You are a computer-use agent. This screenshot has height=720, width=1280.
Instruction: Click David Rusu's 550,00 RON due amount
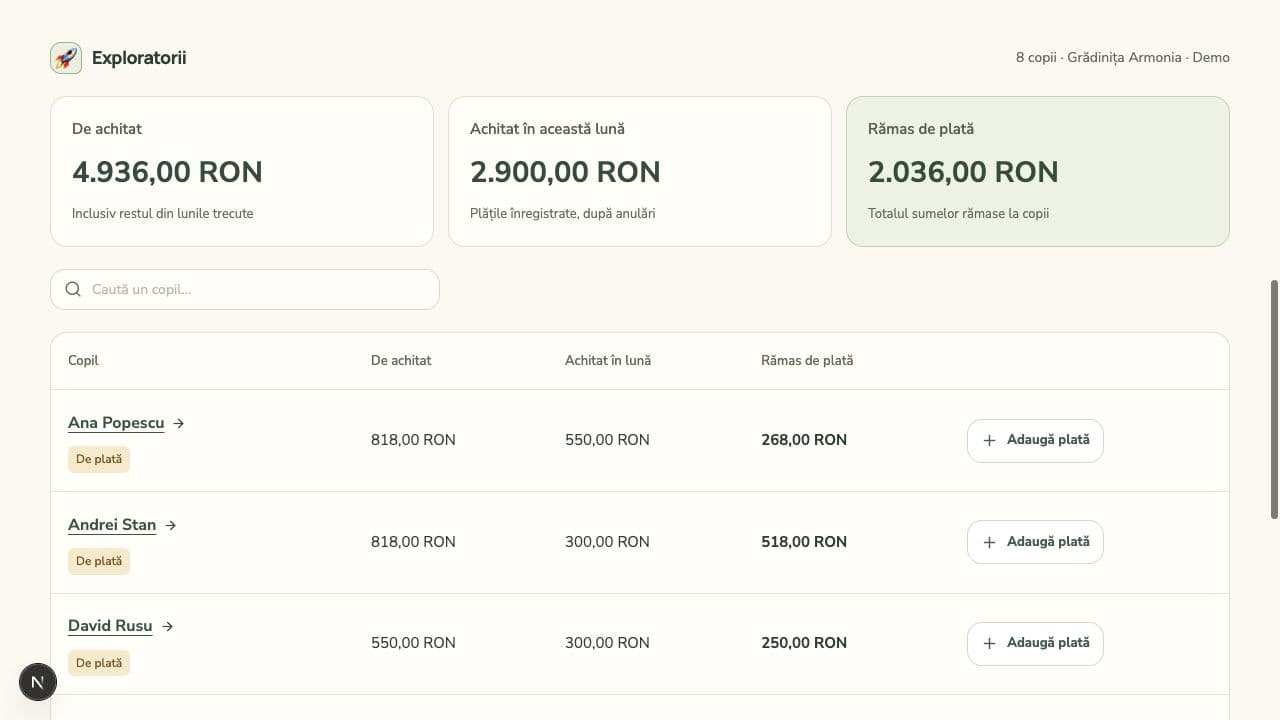pyautogui.click(x=413, y=643)
